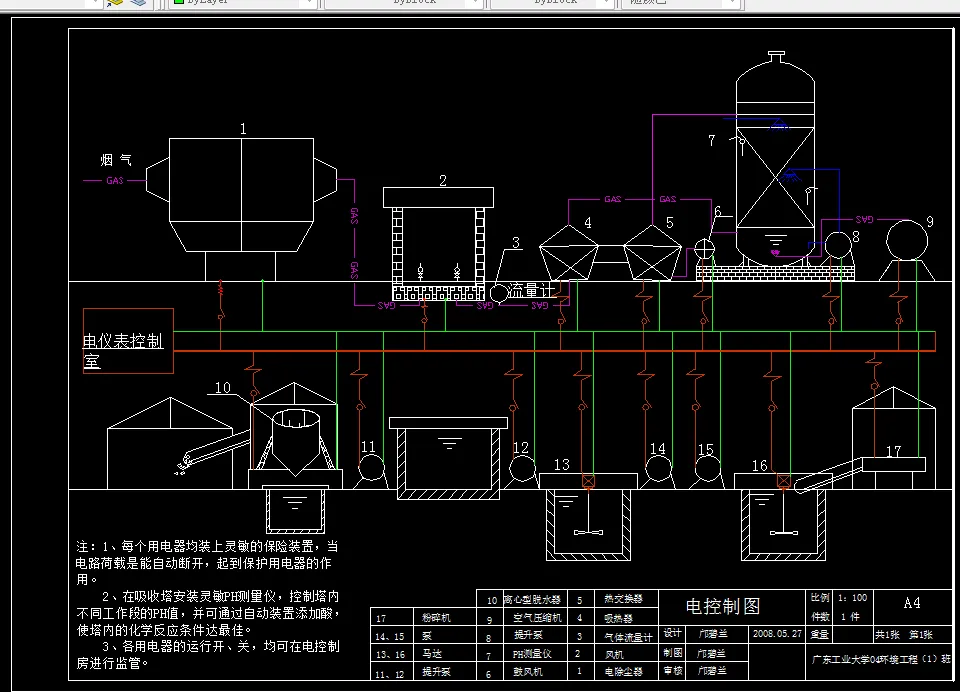Select the 14、15 number cell in parts list
Screen dimensions: 960x692
[389, 636]
